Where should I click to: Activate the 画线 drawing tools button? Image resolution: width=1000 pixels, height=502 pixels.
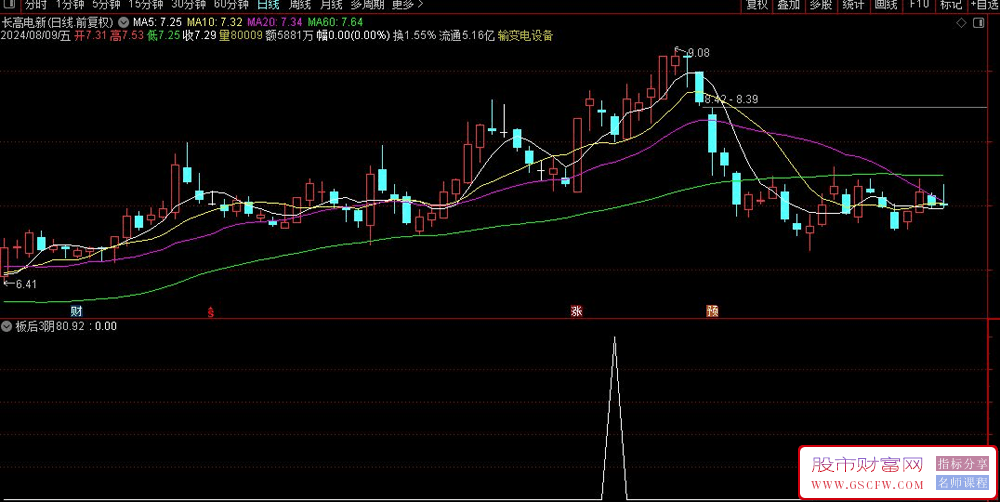pos(886,4)
